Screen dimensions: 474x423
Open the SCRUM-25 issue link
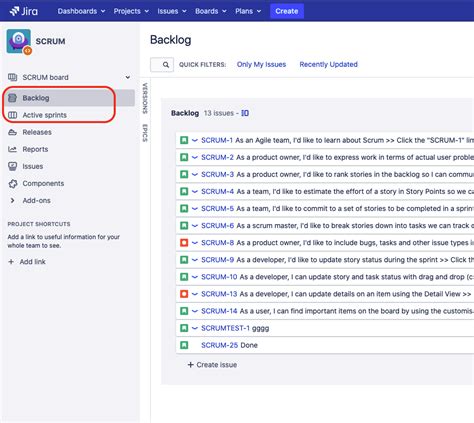point(219,345)
